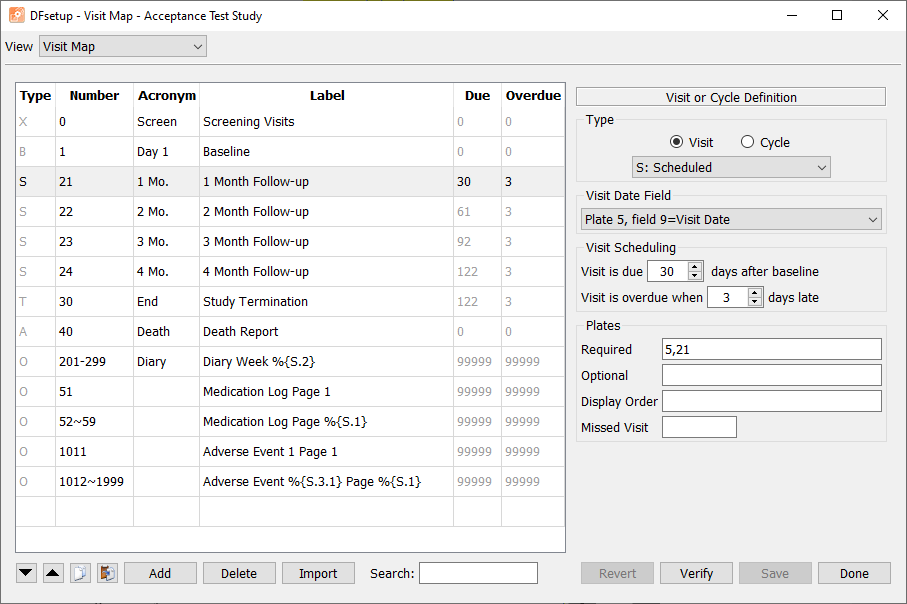This screenshot has width=907, height=604.
Task: Open the S: Scheduled type dropdown
Action: point(731,167)
